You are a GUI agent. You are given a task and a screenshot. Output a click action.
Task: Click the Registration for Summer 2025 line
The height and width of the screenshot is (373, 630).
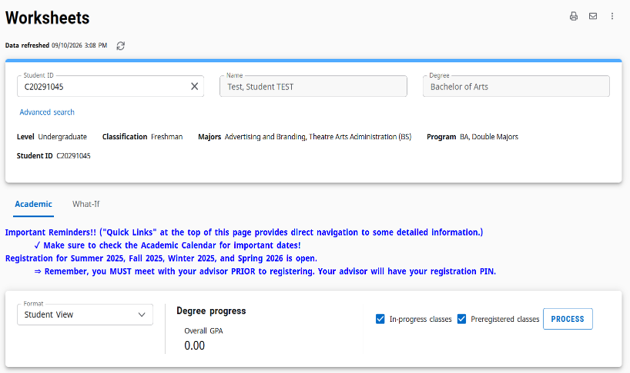pos(161,258)
